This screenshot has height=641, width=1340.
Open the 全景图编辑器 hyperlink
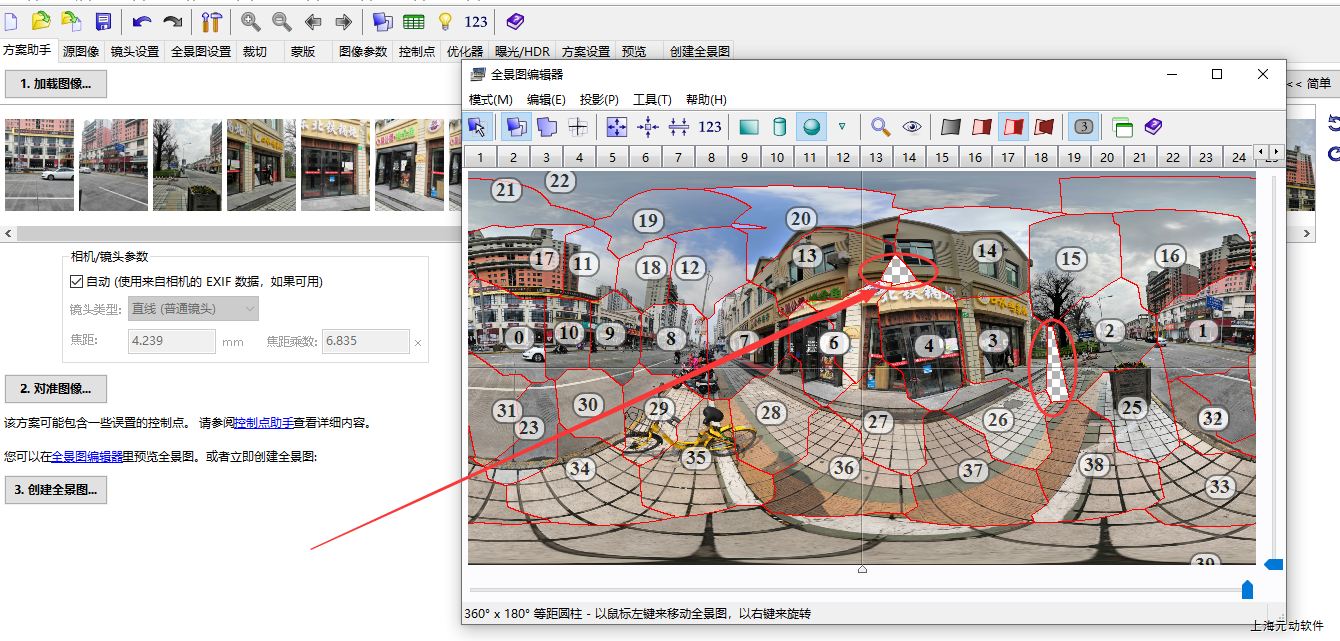(87, 456)
